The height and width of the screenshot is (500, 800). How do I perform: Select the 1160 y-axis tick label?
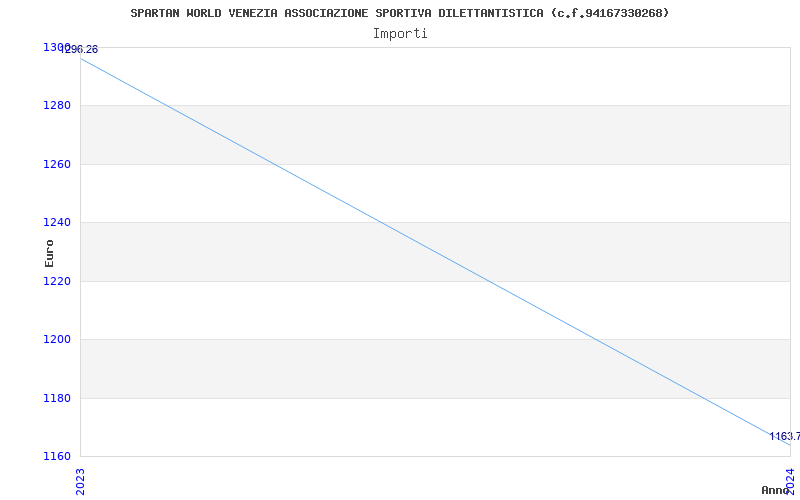57,456
